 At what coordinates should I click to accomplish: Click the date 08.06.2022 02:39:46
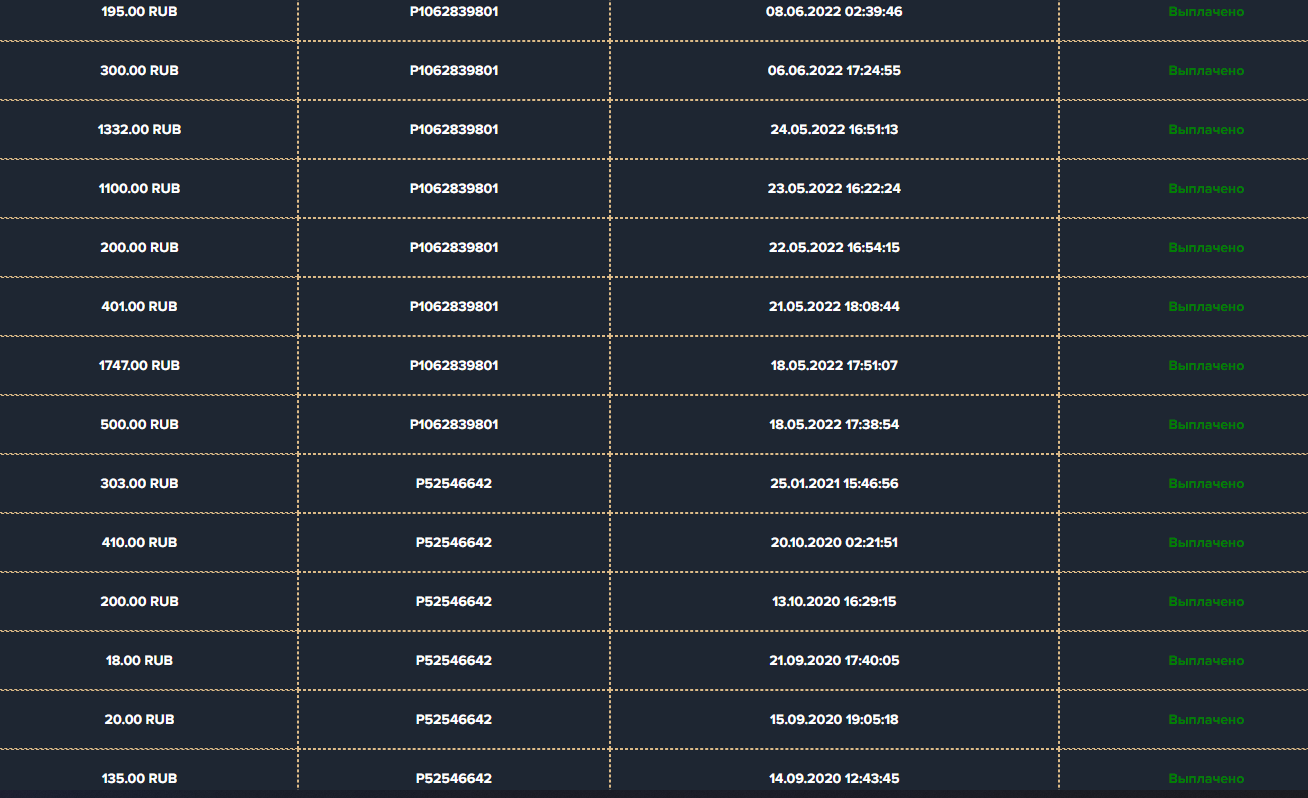(834, 12)
